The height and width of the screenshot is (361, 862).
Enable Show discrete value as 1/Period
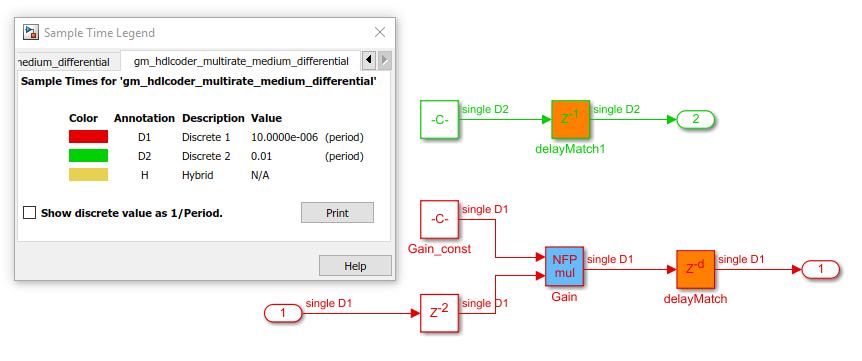tap(29, 213)
